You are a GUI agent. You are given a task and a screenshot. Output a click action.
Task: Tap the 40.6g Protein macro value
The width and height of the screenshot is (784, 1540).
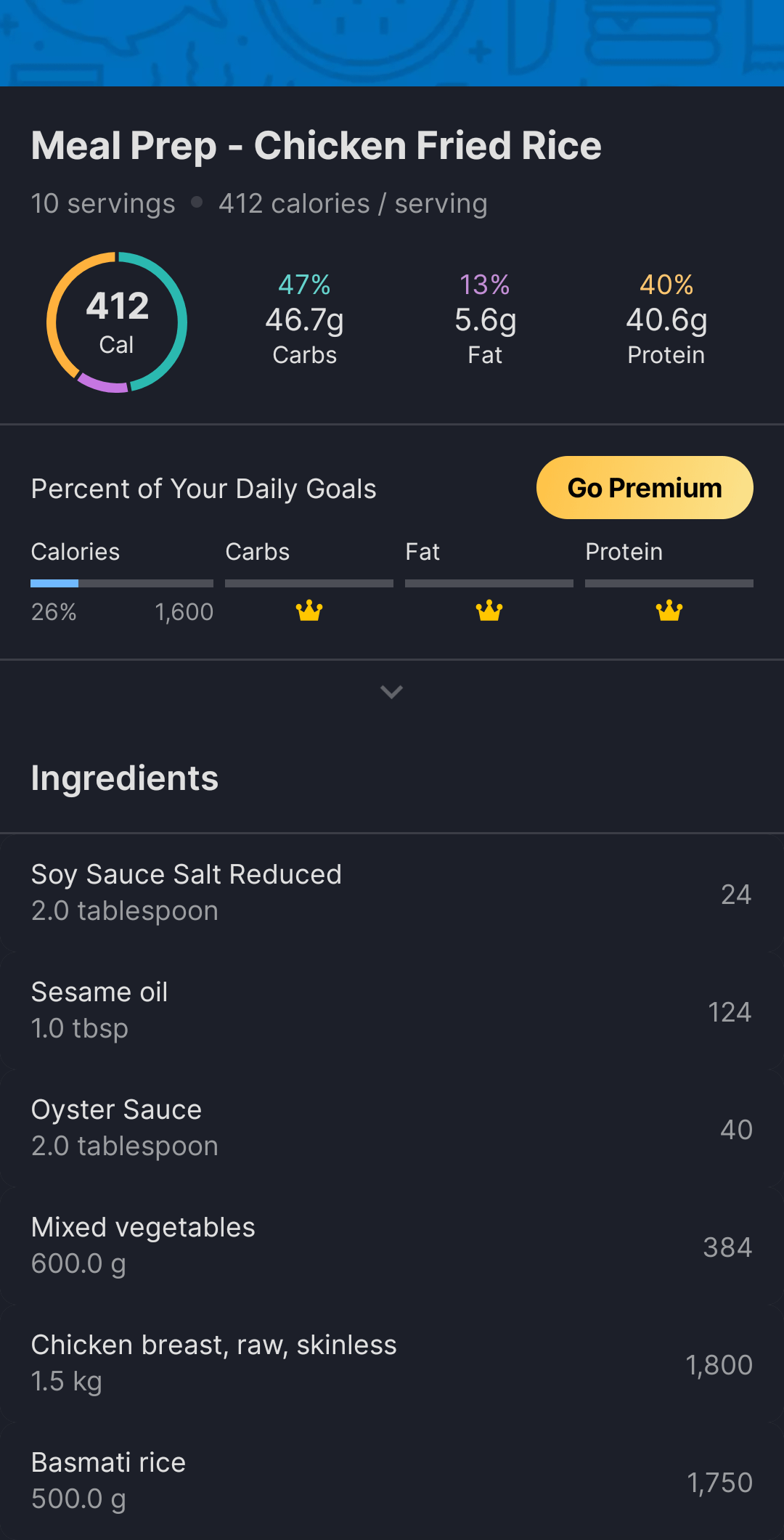[x=666, y=320]
